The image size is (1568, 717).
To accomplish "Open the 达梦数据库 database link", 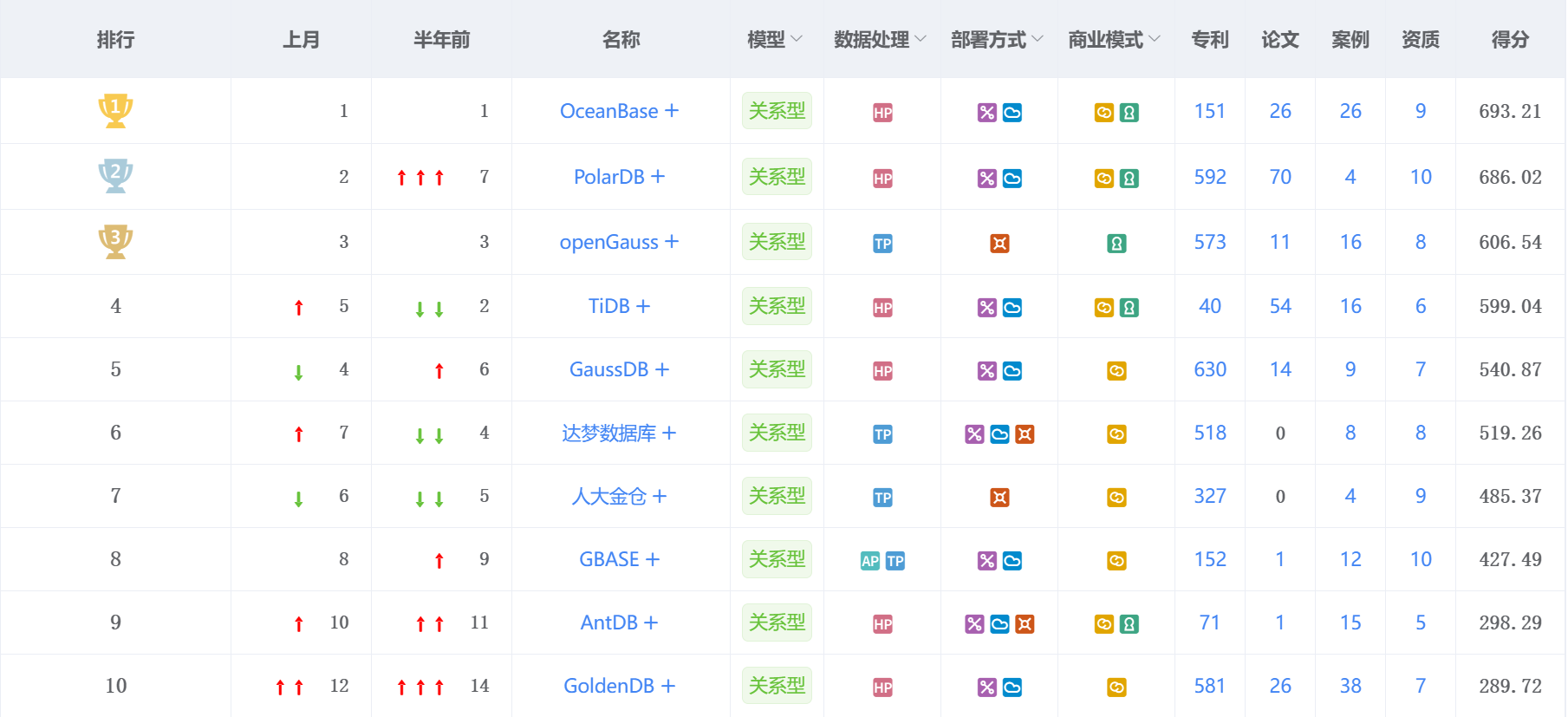I will click(x=608, y=433).
